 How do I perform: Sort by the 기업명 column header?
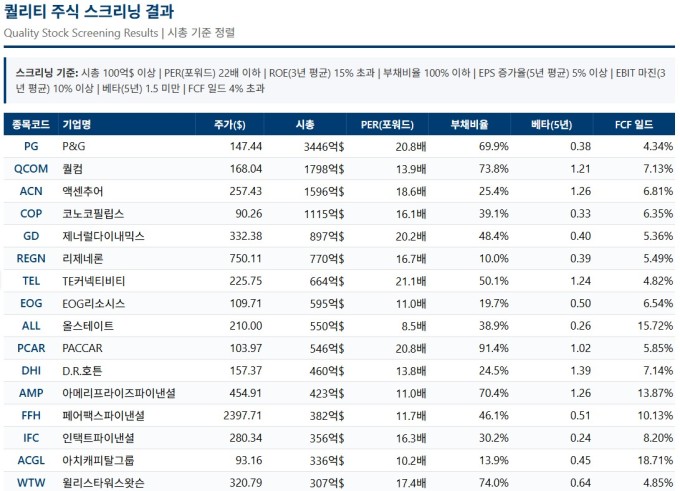pos(77,125)
